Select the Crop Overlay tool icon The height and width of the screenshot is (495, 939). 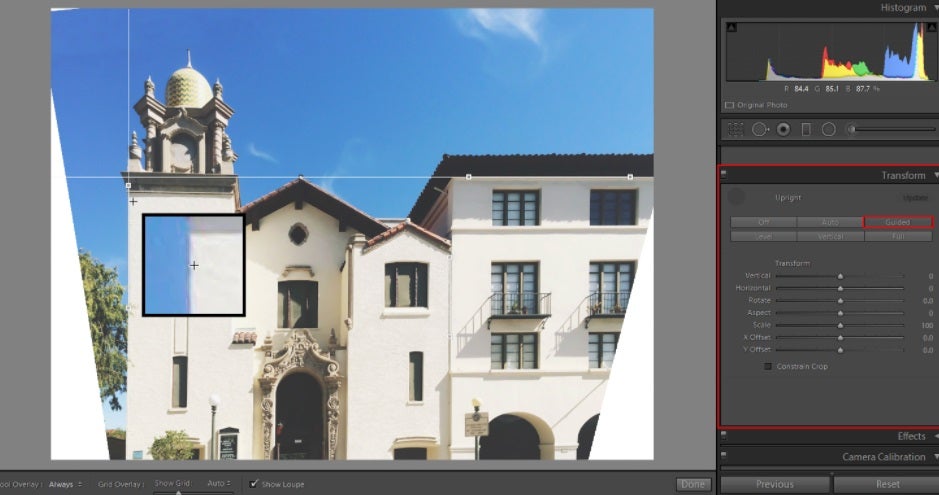pyautogui.click(x=735, y=129)
